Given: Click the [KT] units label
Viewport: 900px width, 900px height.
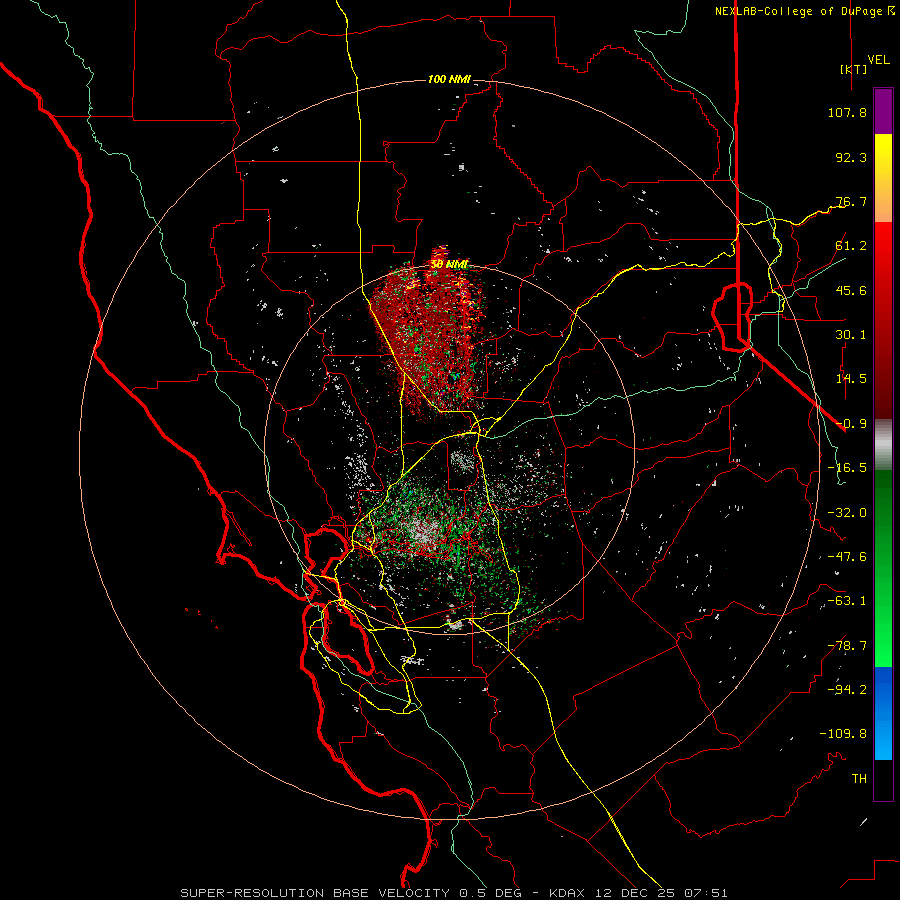Looking at the screenshot, I should coord(853,69).
